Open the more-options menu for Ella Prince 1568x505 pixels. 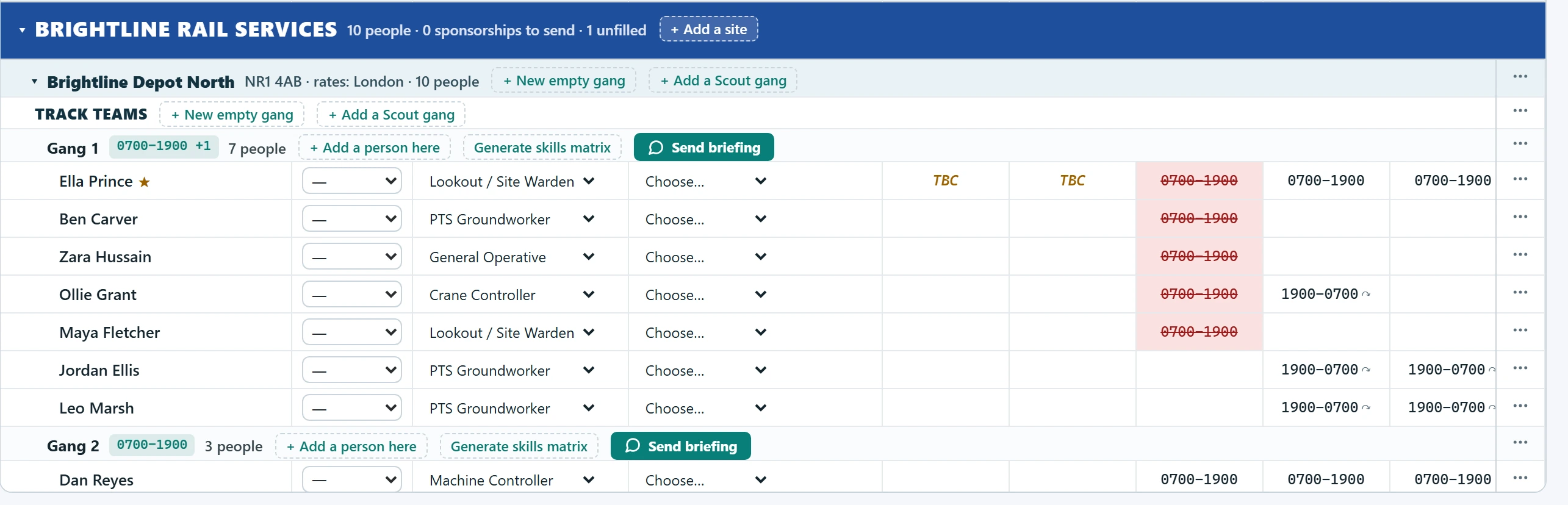pos(1520,179)
